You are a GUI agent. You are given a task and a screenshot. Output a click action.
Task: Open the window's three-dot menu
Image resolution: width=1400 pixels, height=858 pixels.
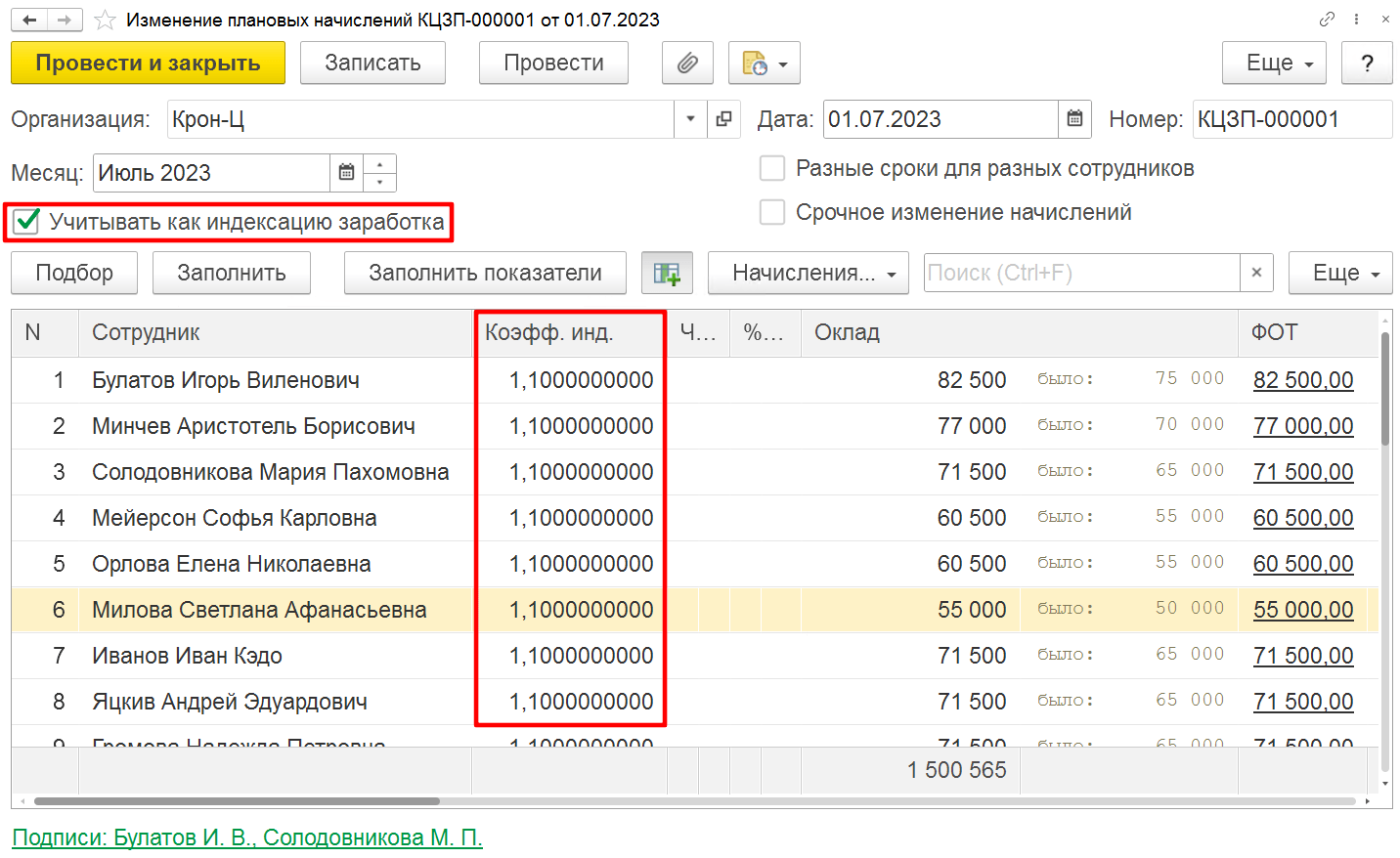1356,19
